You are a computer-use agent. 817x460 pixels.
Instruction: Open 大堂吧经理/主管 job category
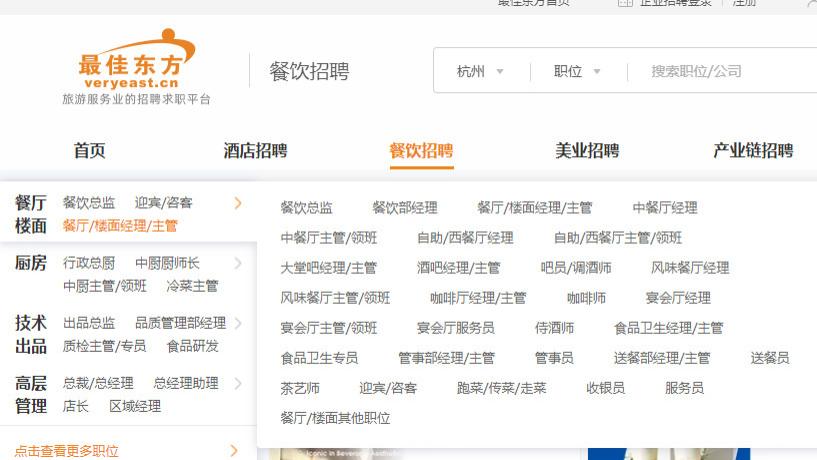click(328, 268)
